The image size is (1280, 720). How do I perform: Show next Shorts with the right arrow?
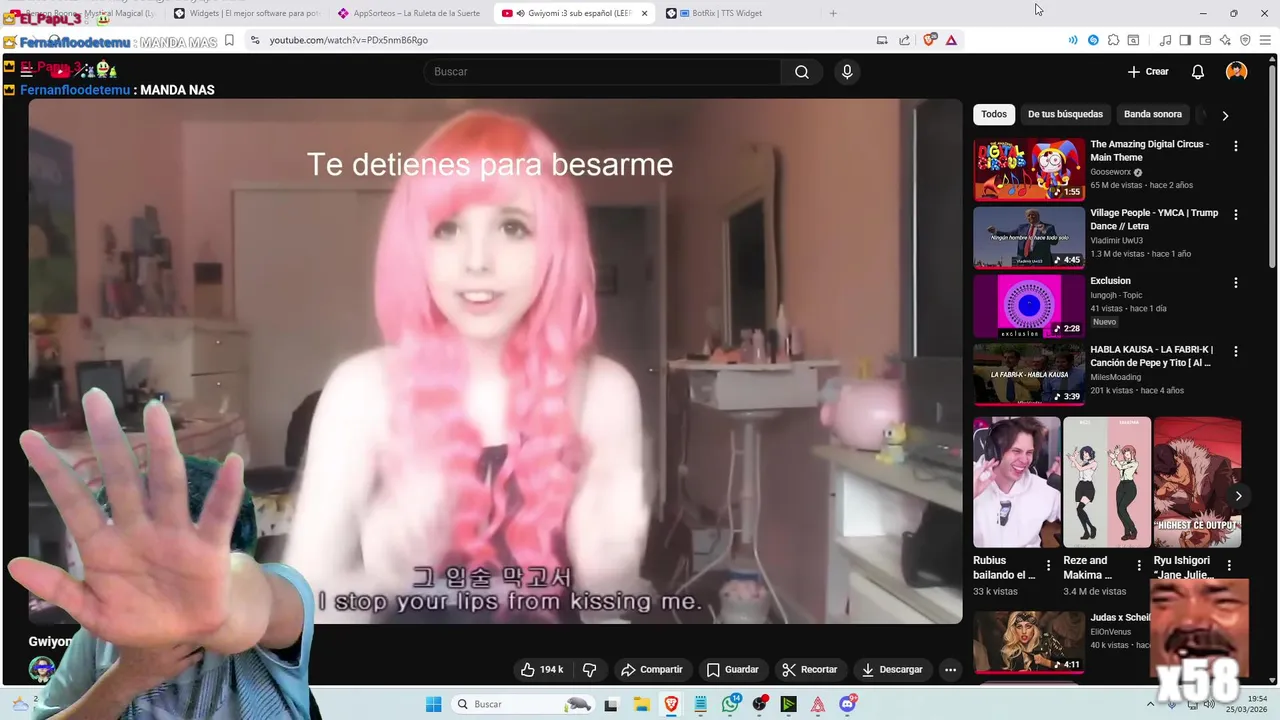pos(1238,496)
